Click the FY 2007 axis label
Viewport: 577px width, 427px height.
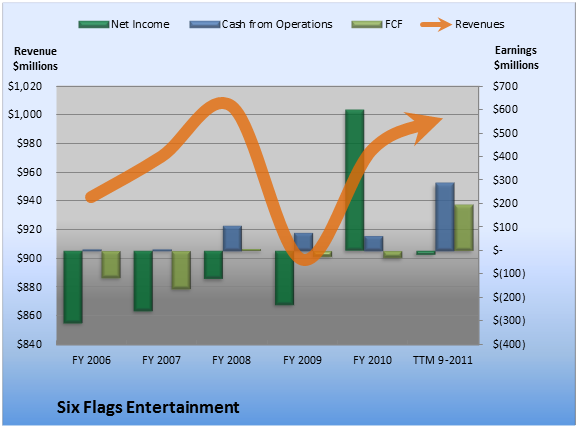tap(161, 360)
